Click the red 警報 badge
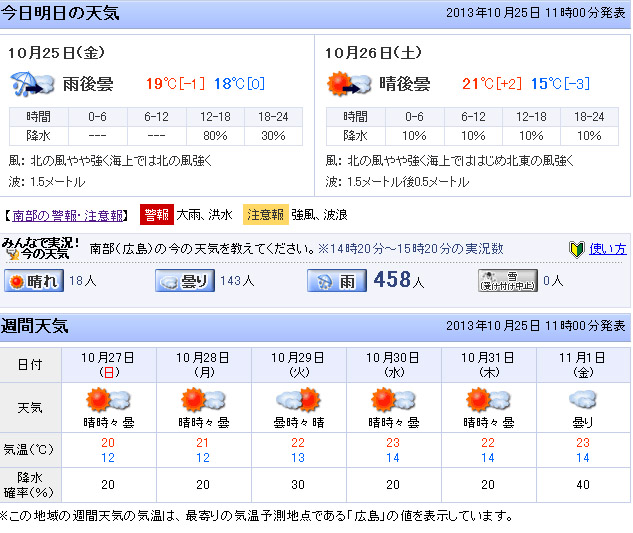Image resolution: width=633 pixels, height=533 pixels. [x=156, y=214]
